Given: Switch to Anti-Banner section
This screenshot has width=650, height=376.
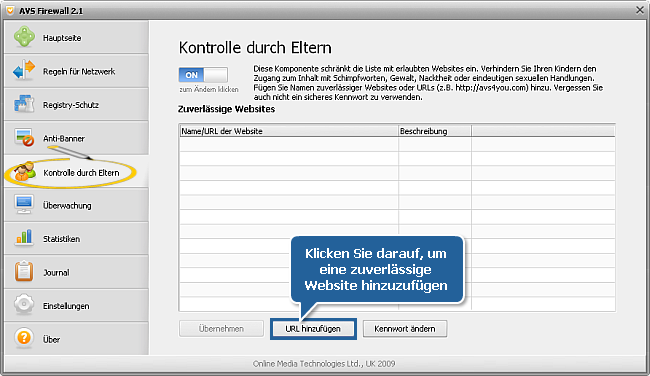Looking at the screenshot, I should (x=76, y=138).
